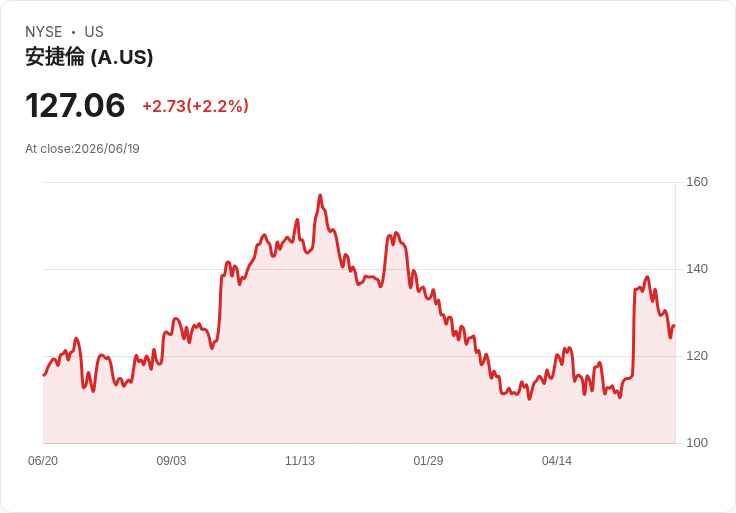Click the 140 price axis label
736x513 pixels.
697,269
